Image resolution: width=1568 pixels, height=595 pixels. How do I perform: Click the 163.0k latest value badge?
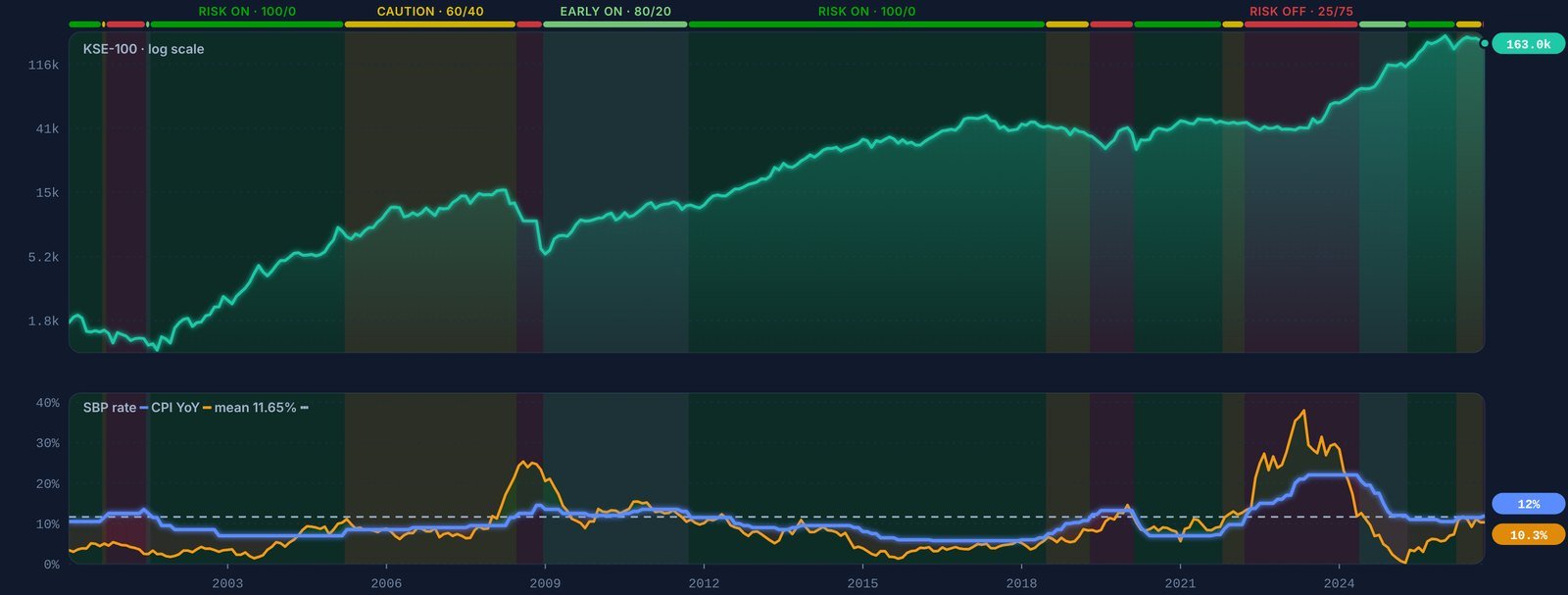pos(1528,44)
